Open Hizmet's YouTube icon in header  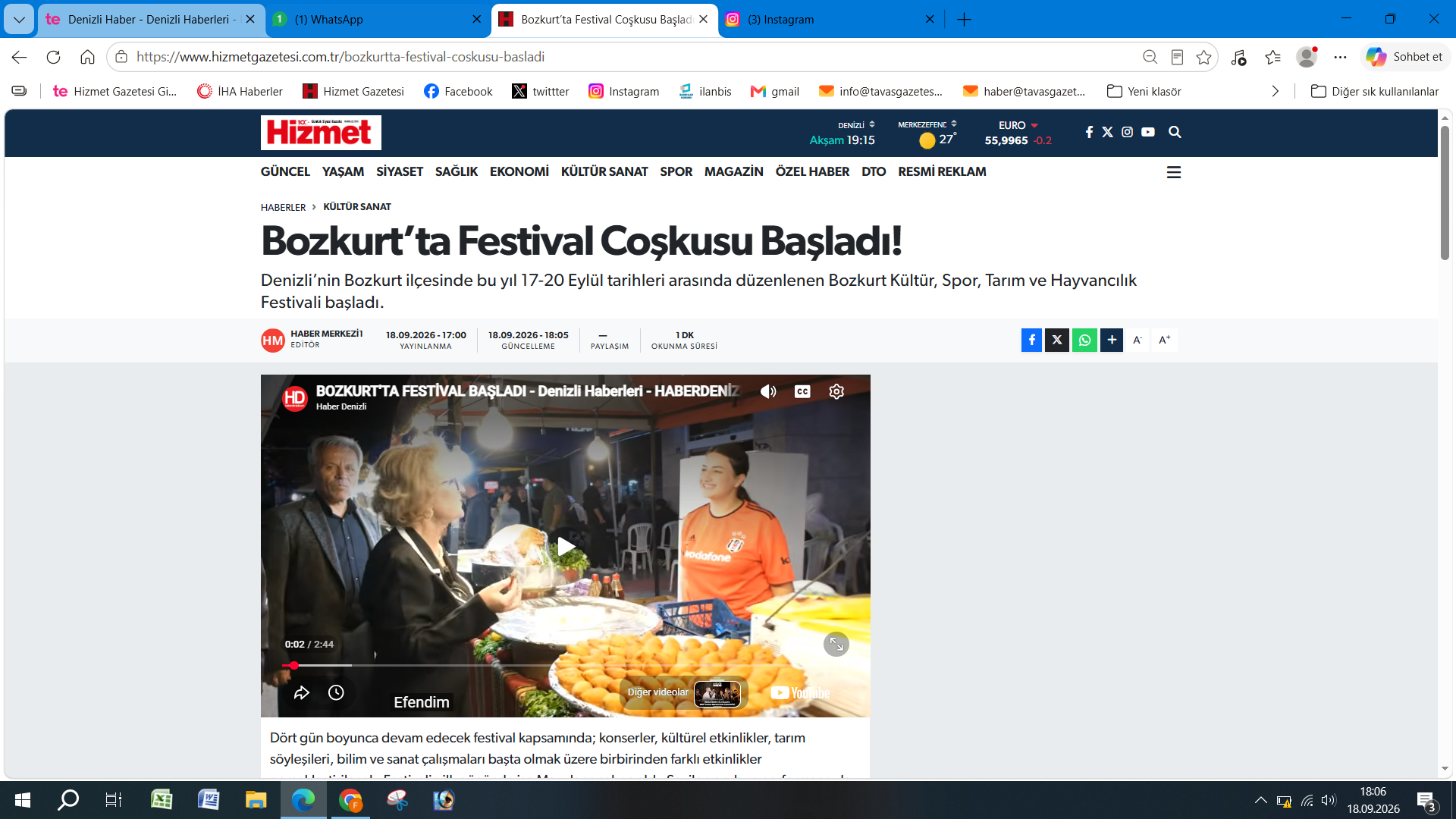[x=1148, y=132]
